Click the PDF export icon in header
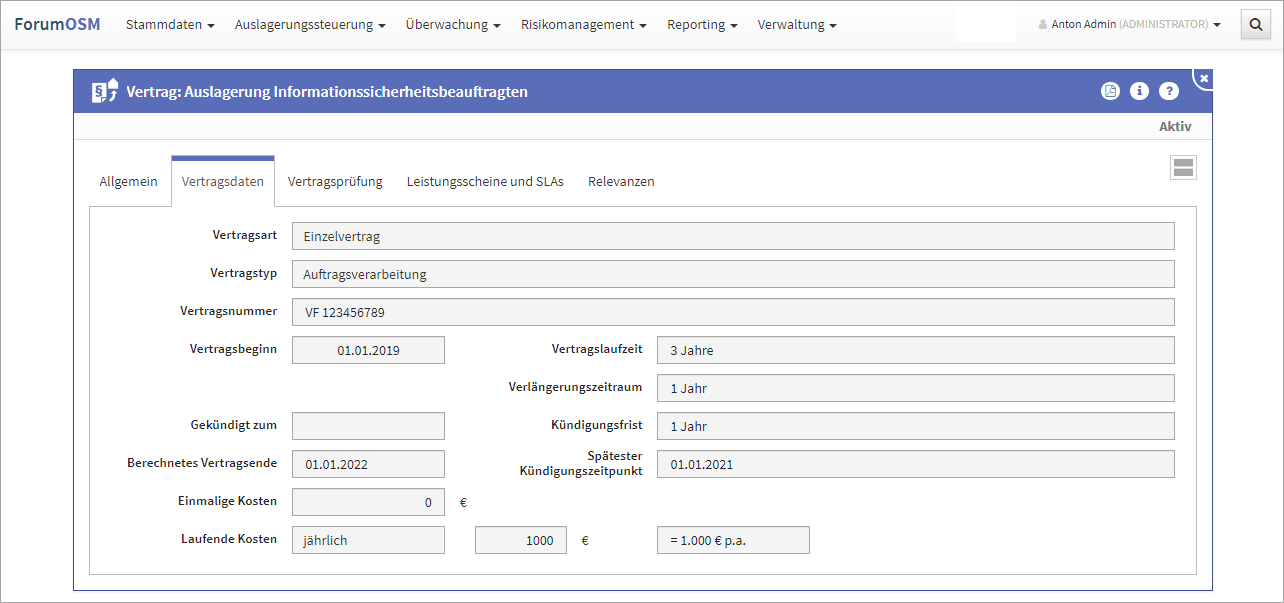Image resolution: width=1284 pixels, height=603 pixels. [x=1110, y=91]
